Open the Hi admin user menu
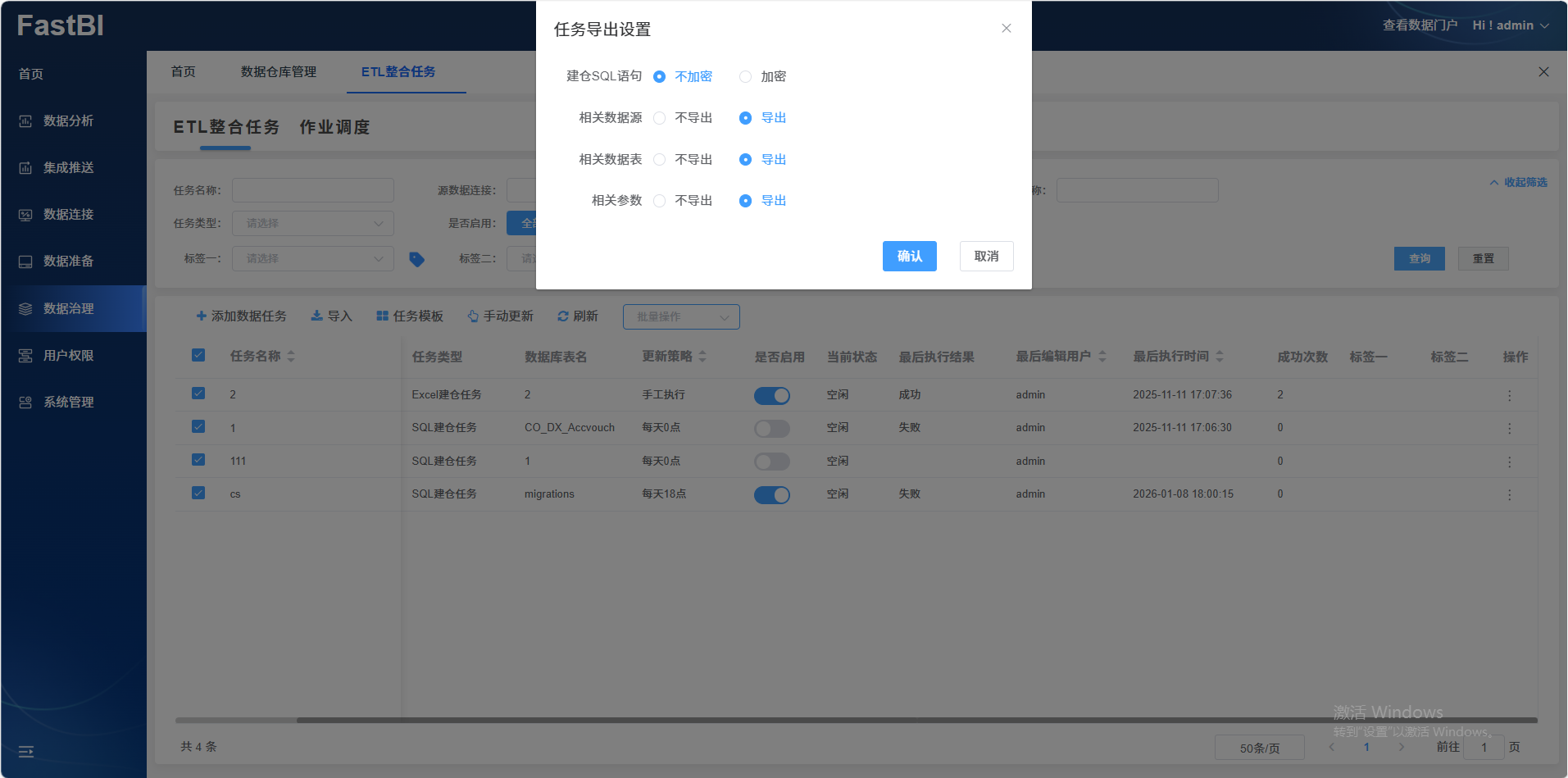 [1510, 25]
